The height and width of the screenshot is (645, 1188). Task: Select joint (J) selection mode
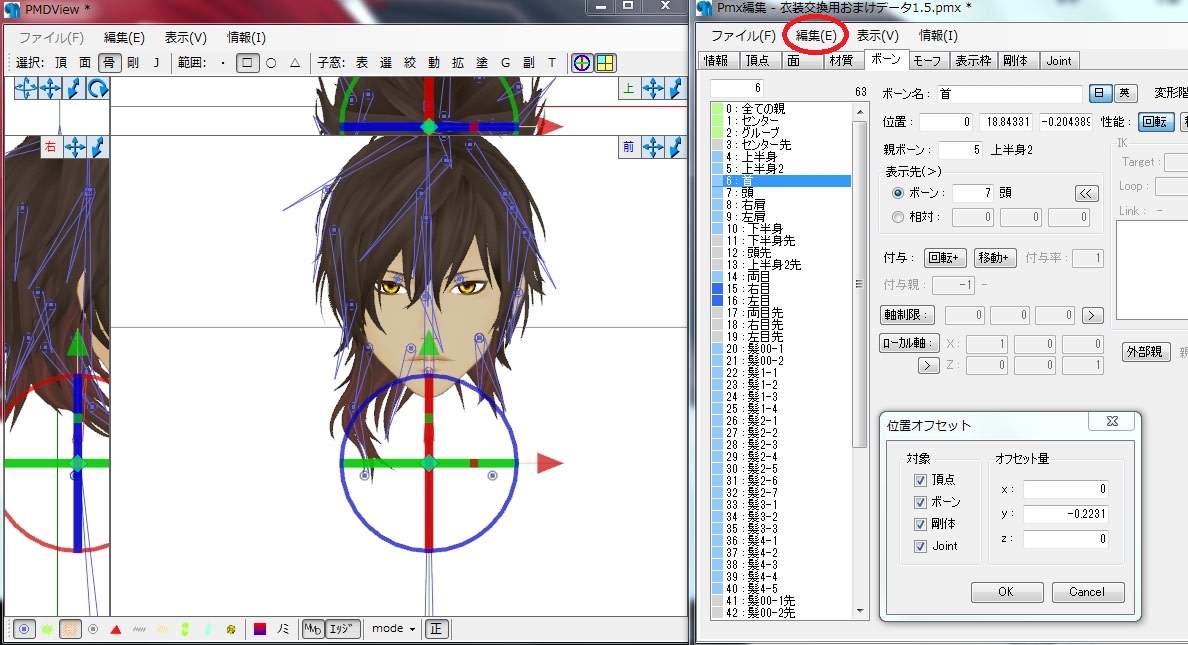(x=156, y=63)
